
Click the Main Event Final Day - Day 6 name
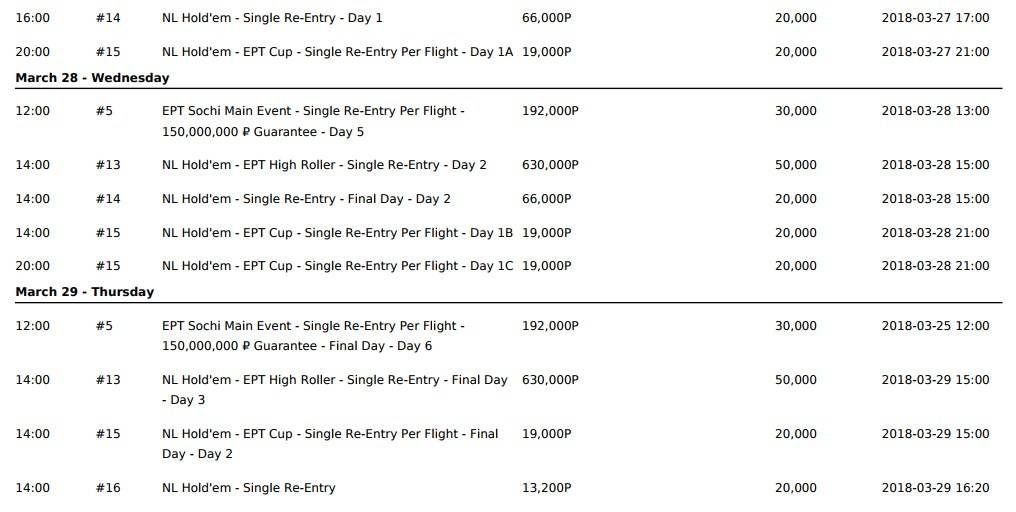point(313,336)
